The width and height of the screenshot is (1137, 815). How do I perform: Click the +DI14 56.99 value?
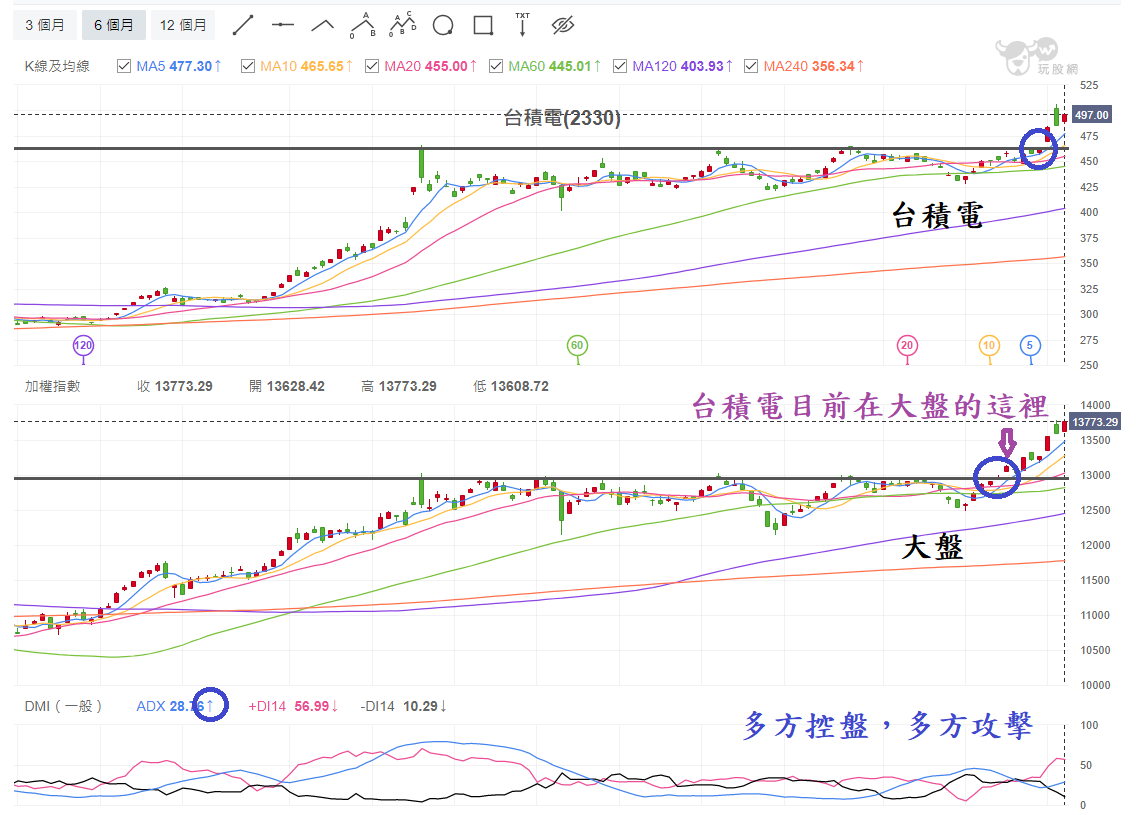pyautogui.click(x=294, y=706)
